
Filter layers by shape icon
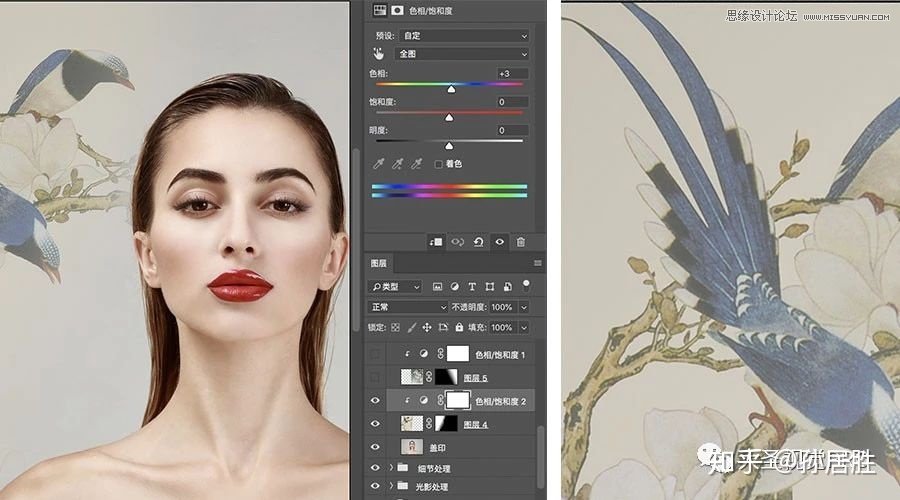coord(490,286)
